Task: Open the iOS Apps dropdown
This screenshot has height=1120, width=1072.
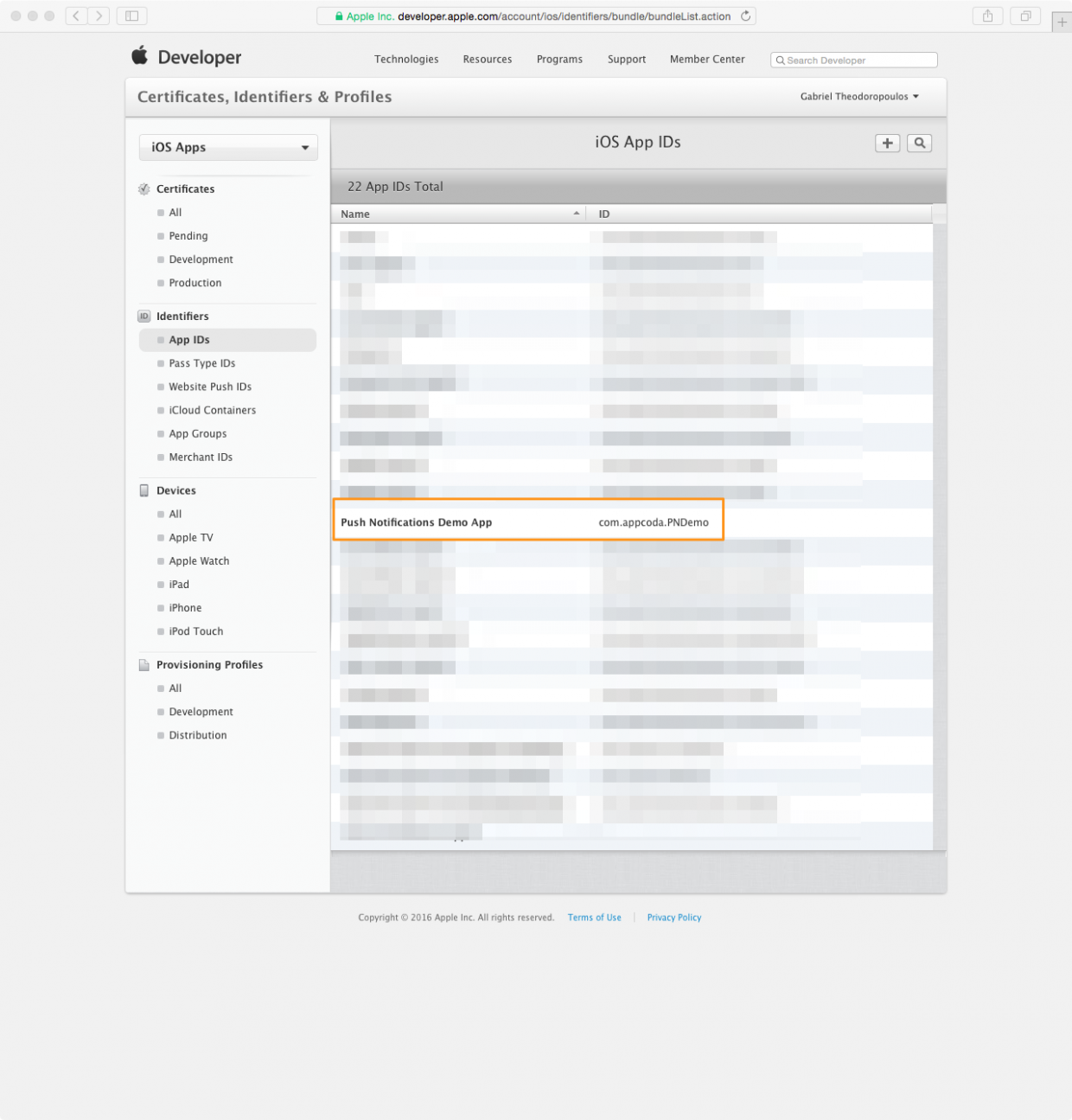Action: tap(227, 147)
